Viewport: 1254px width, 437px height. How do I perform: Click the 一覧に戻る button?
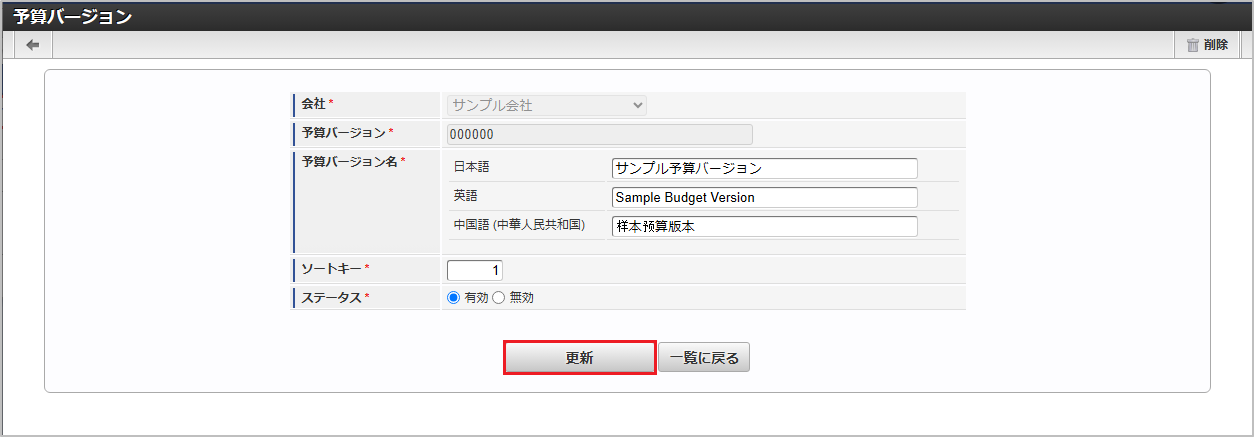click(704, 358)
